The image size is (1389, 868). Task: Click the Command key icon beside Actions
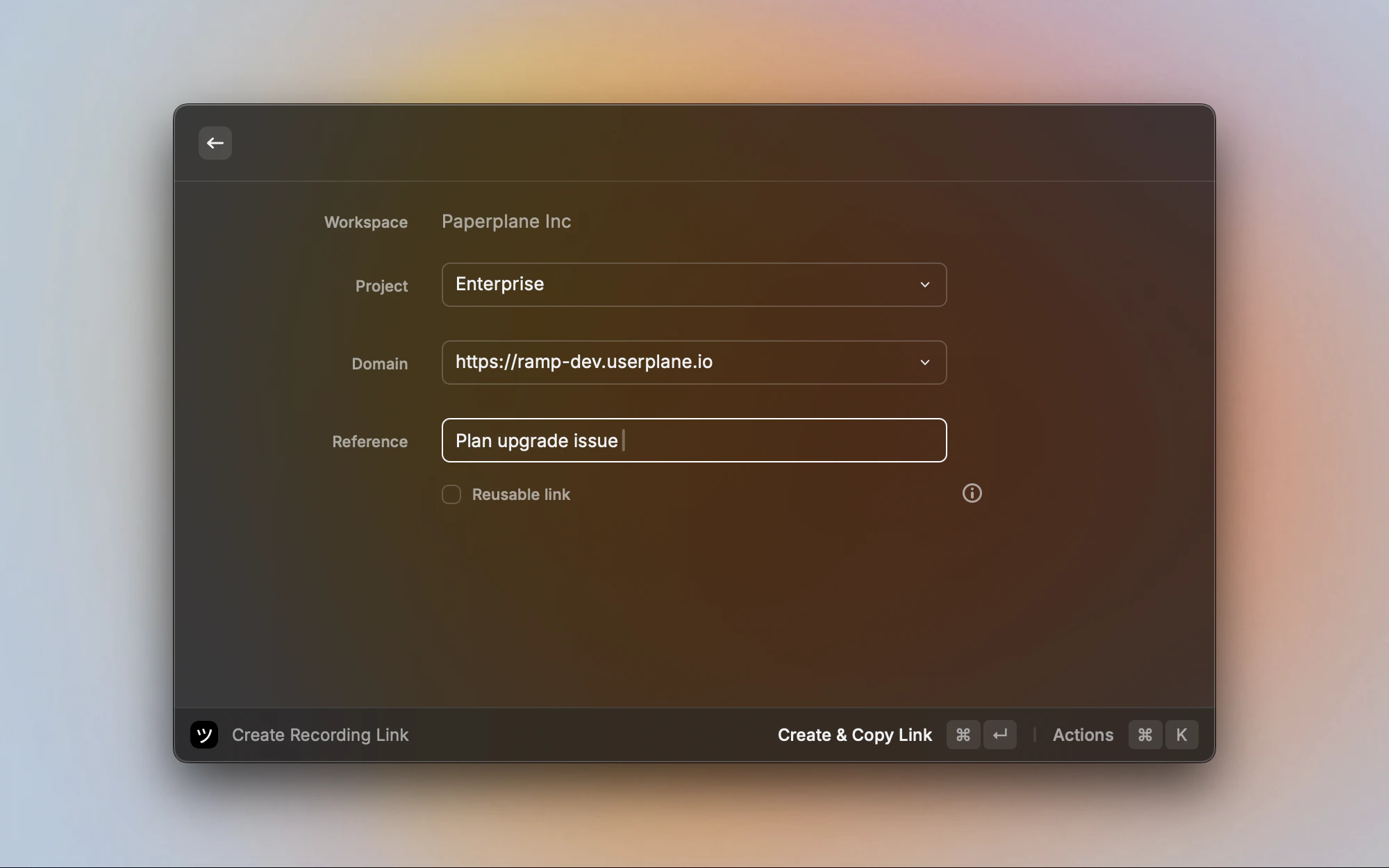tap(1145, 735)
